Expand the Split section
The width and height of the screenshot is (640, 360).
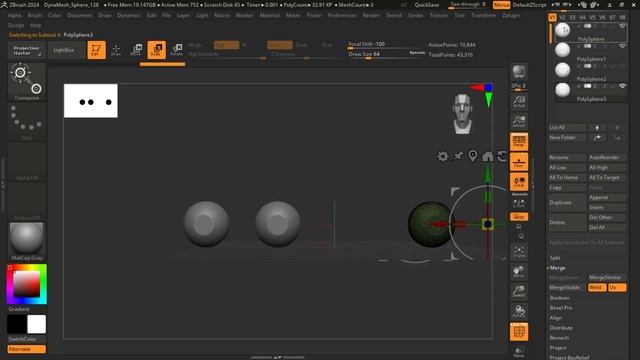click(555, 258)
